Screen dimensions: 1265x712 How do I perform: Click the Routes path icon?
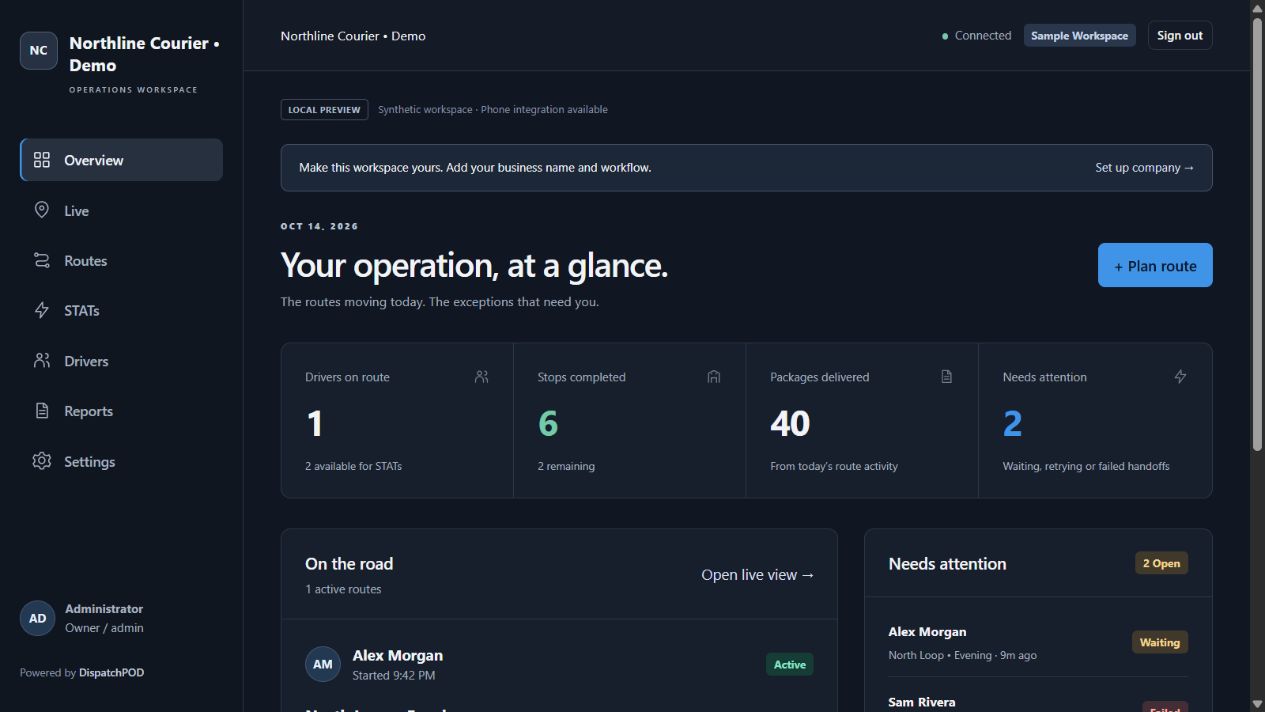[42, 260]
